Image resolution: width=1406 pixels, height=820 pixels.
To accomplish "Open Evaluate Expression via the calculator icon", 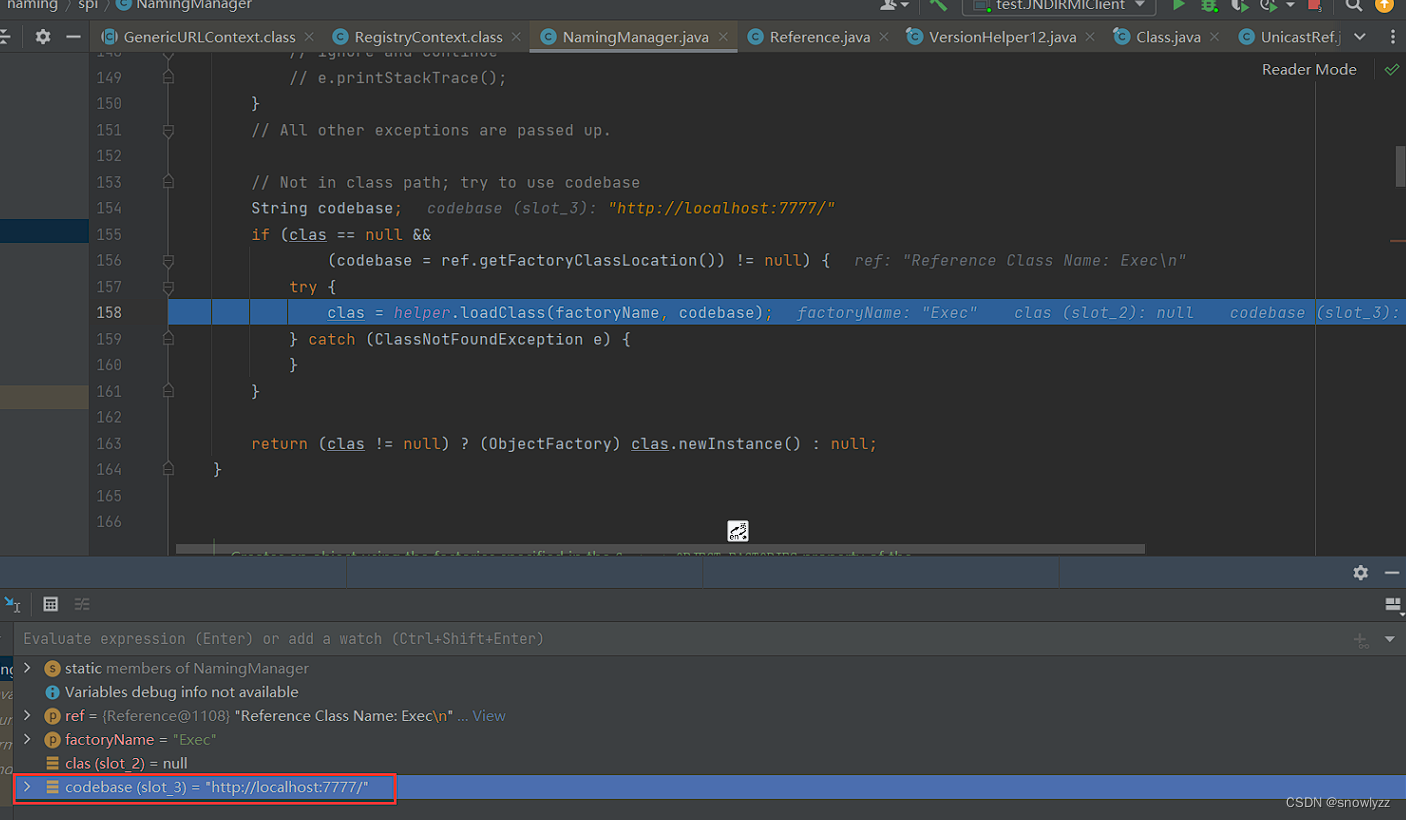I will click(50, 604).
